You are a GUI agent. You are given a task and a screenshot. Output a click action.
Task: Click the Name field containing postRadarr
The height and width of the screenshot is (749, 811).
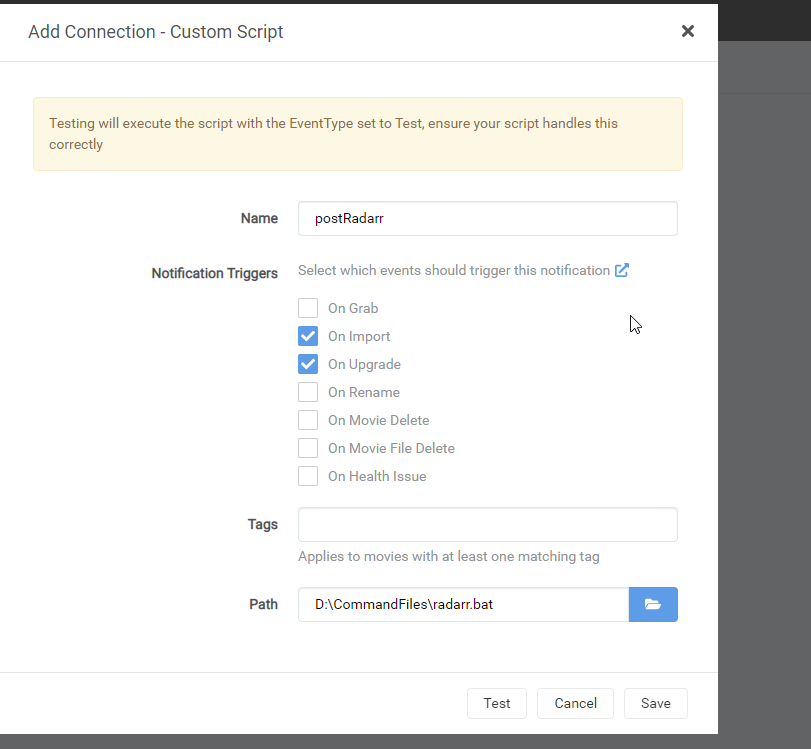click(487, 218)
